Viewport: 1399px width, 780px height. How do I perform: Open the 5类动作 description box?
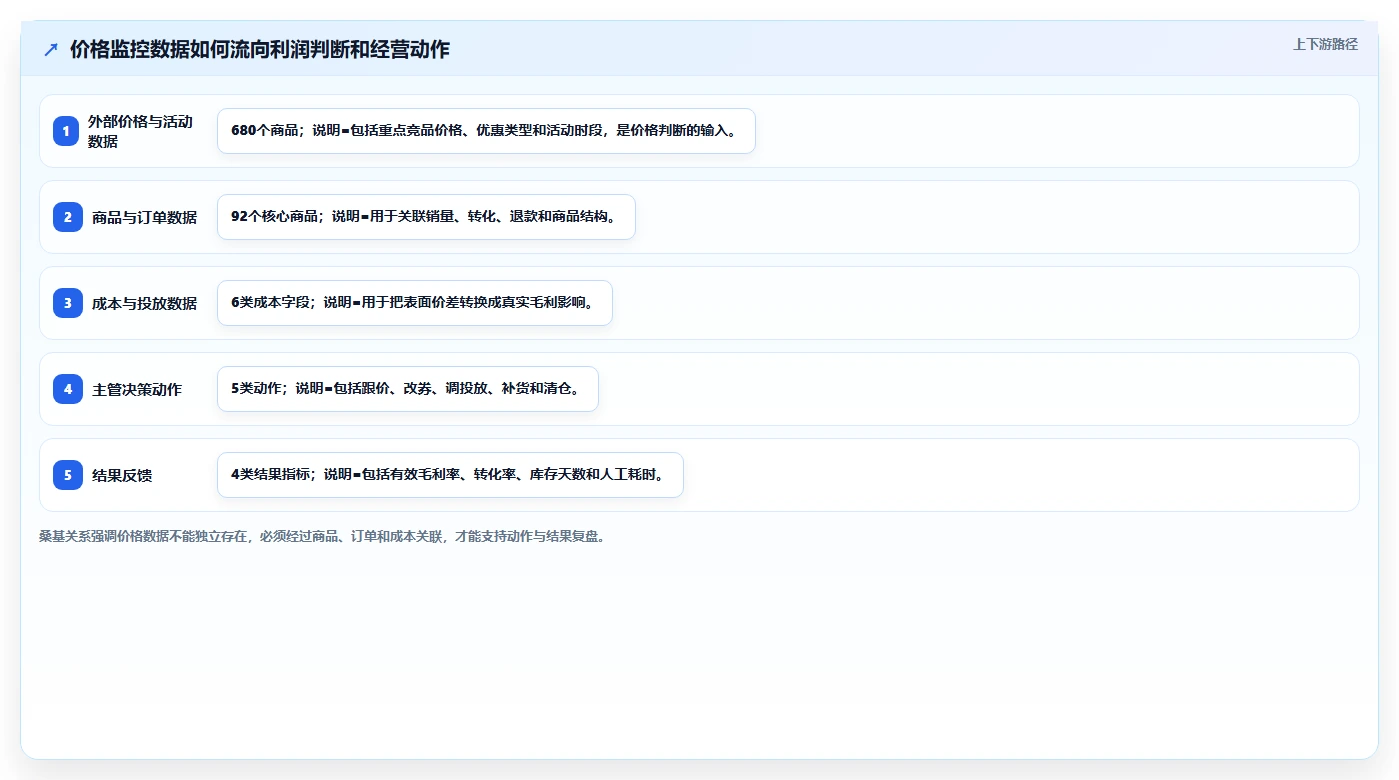(x=407, y=389)
